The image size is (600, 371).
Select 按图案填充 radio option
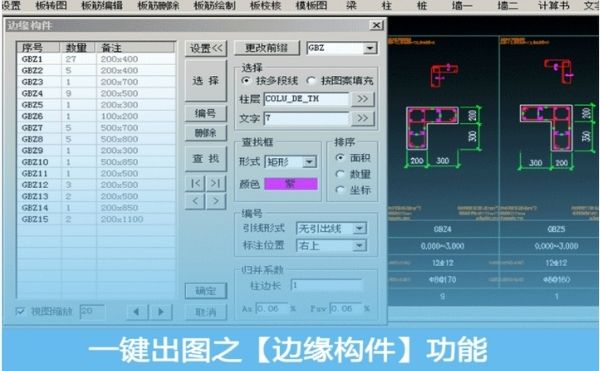pyautogui.click(x=311, y=80)
